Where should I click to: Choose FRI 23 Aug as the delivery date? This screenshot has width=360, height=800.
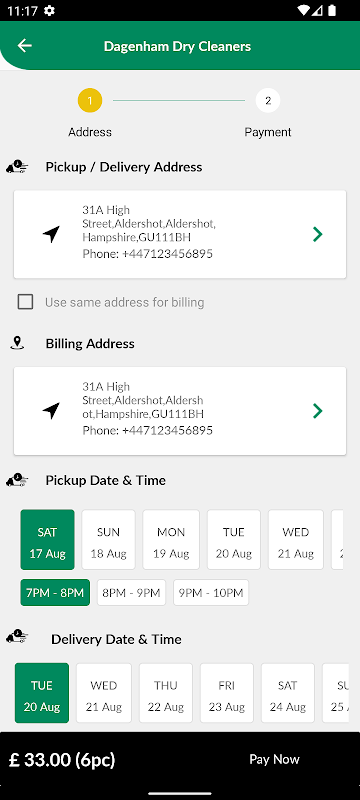coord(227,693)
